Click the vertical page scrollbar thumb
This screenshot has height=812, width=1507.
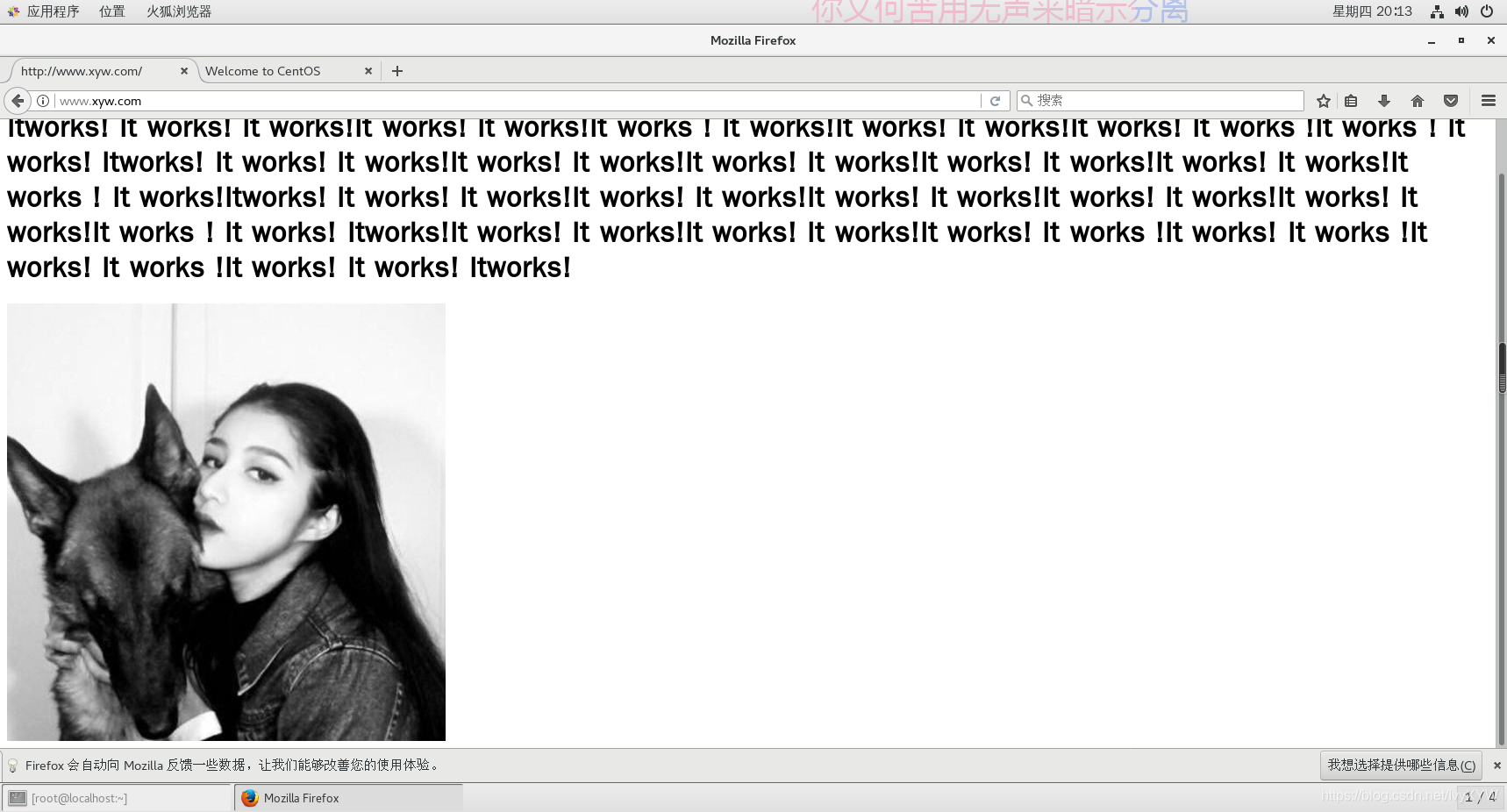[1502, 367]
